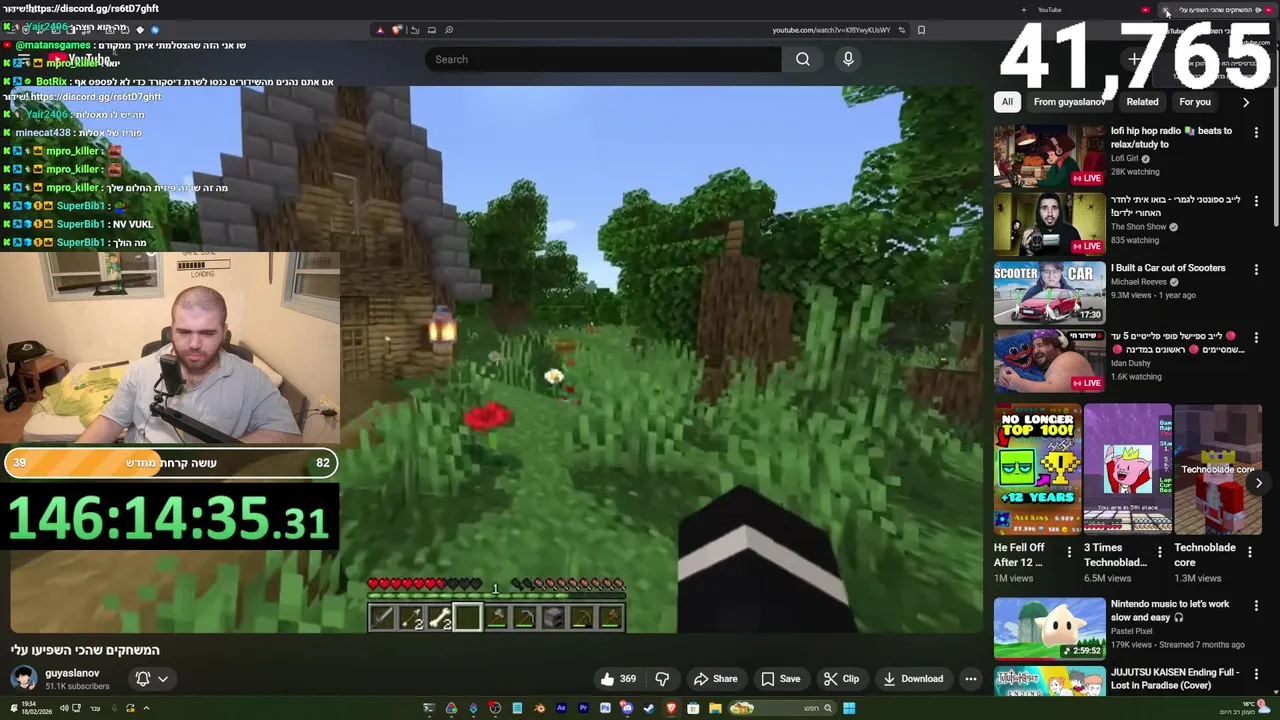Click the Download button
The height and width of the screenshot is (720, 1280).
pos(913,679)
